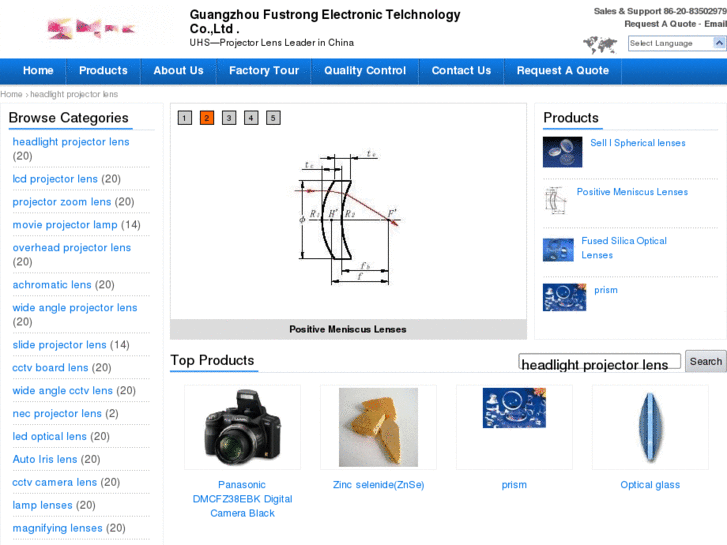Click the Optical glass lens image
Screen dimensions: 727x545
pos(650,427)
